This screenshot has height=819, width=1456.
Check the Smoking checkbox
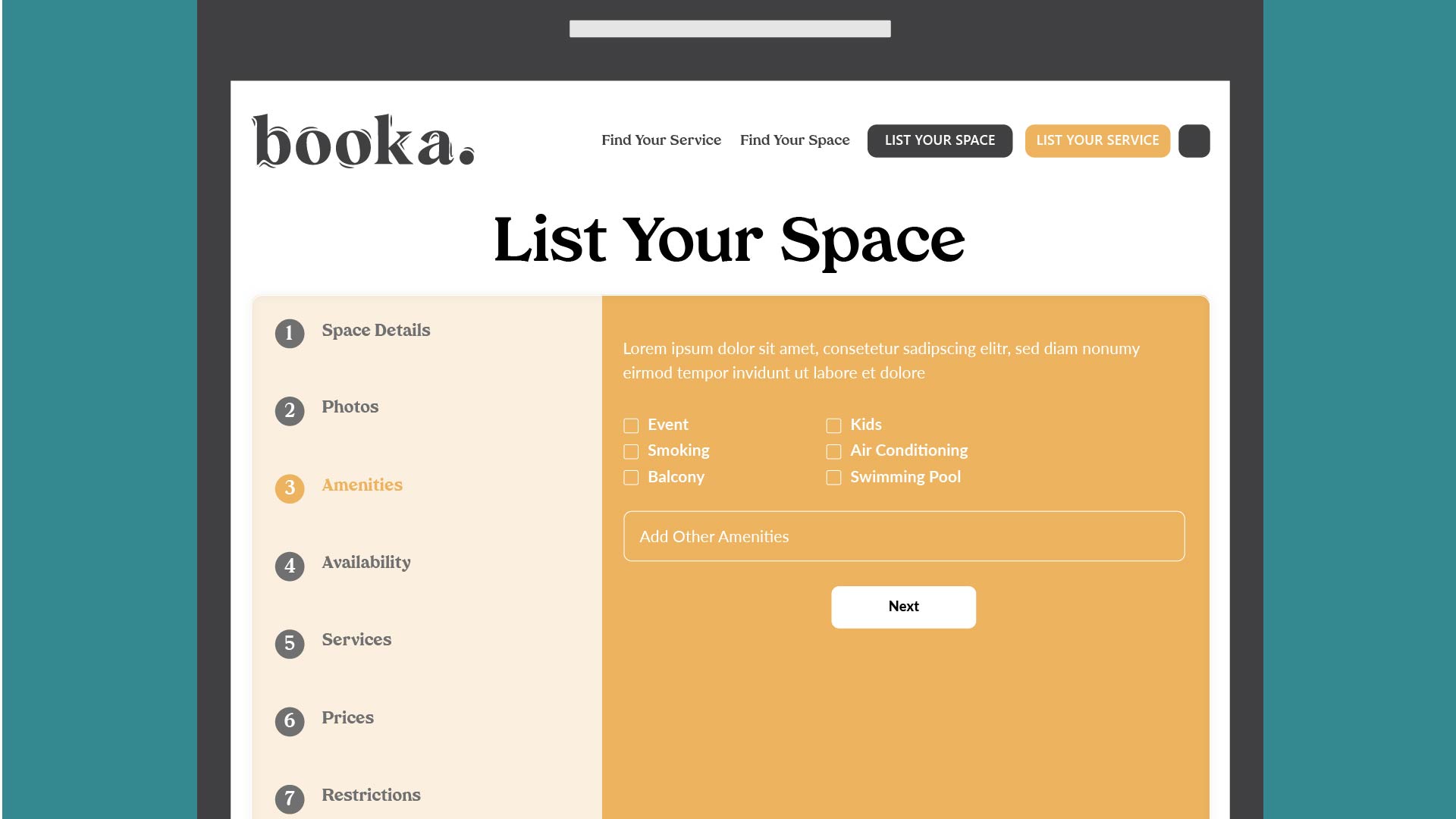pyautogui.click(x=631, y=452)
